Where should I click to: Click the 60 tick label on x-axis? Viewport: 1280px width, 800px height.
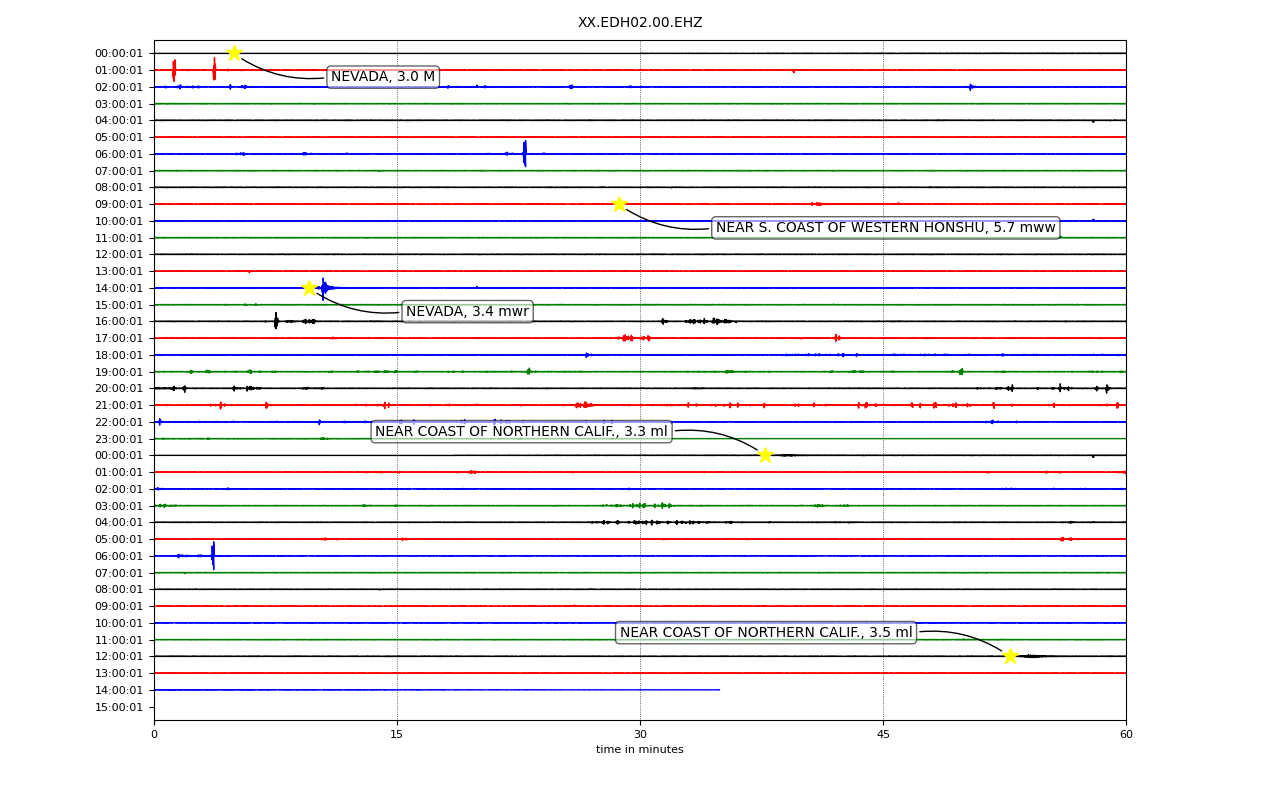click(x=1126, y=734)
